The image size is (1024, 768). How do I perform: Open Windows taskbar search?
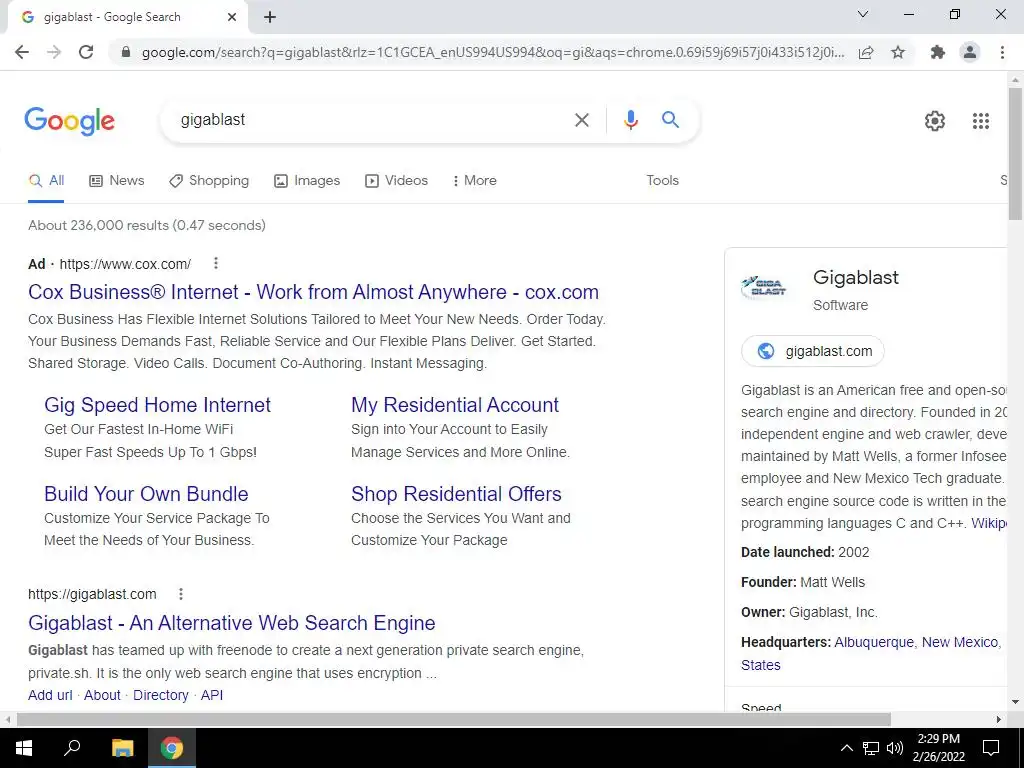[72, 748]
